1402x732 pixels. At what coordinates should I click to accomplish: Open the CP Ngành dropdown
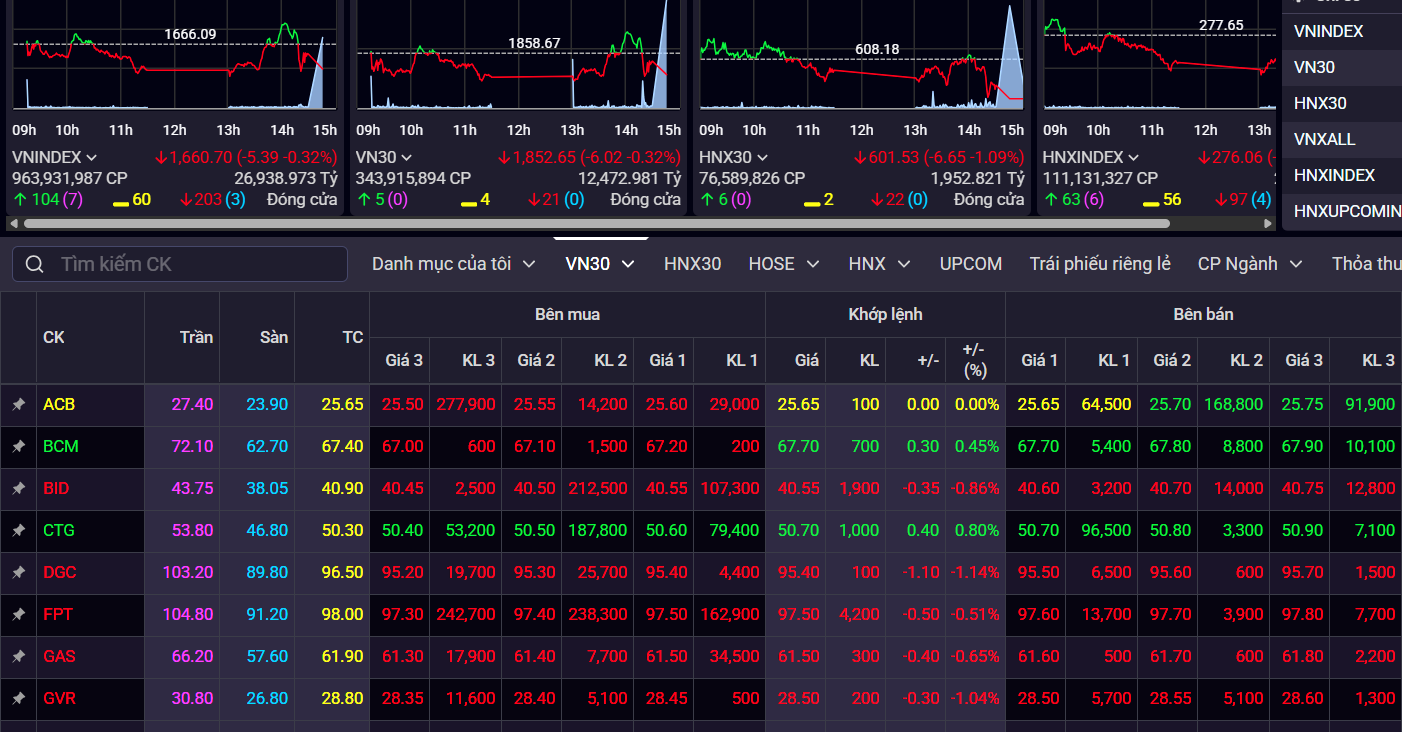click(1296, 264)
